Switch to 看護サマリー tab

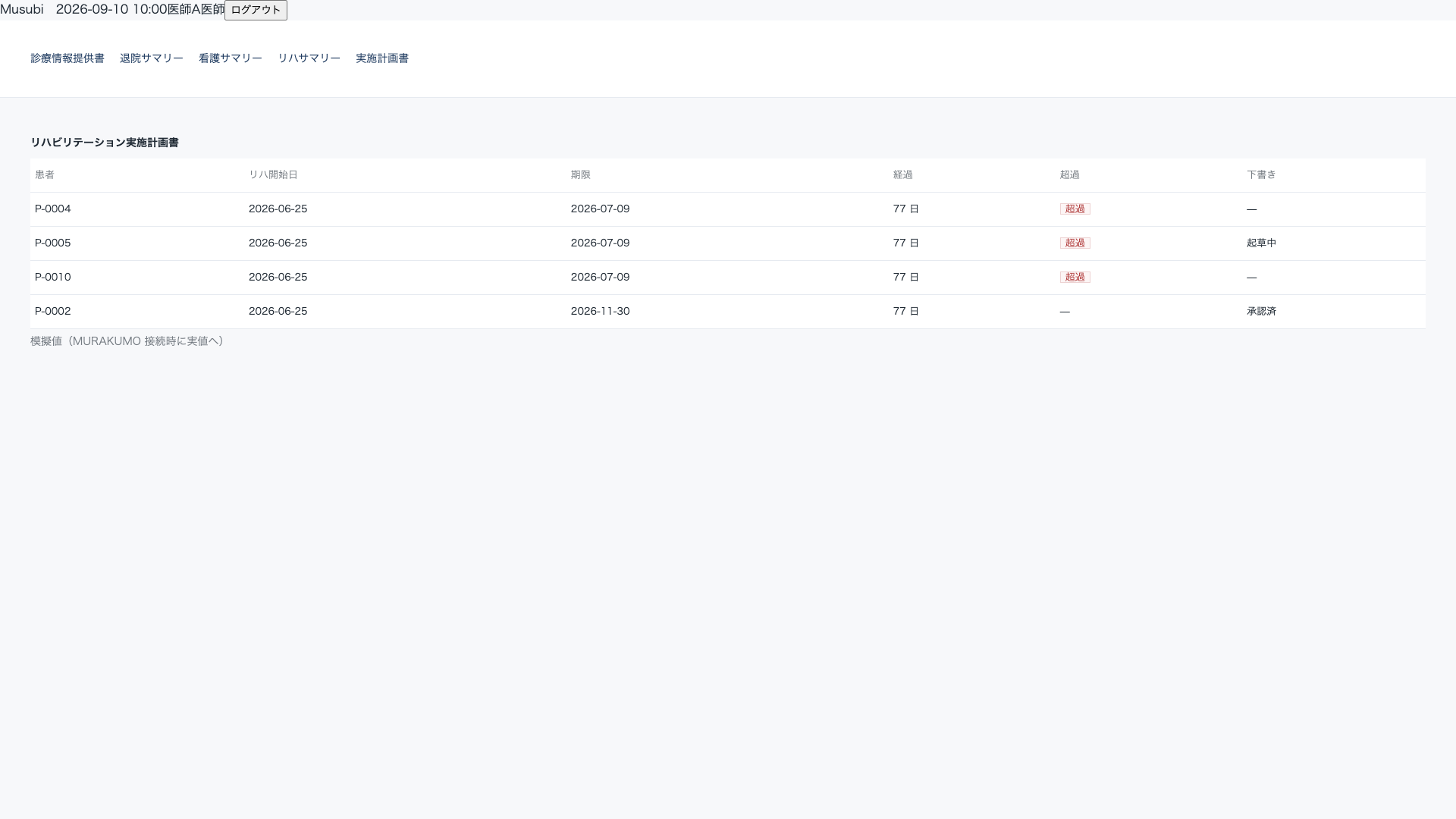click(x=231, y=58)
